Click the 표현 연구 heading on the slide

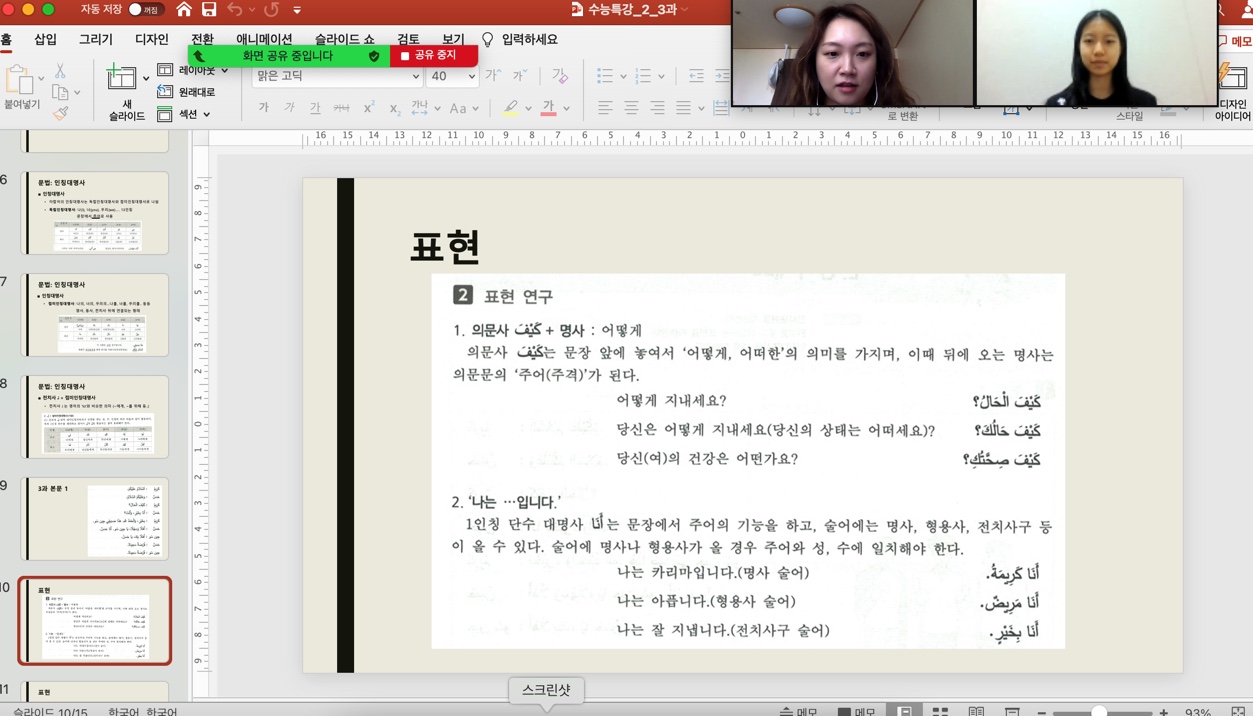[x=518, y=296]
